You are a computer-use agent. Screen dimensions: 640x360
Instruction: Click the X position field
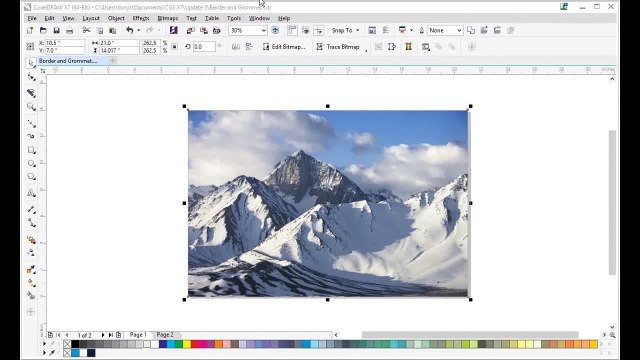(x=65, y=43)
